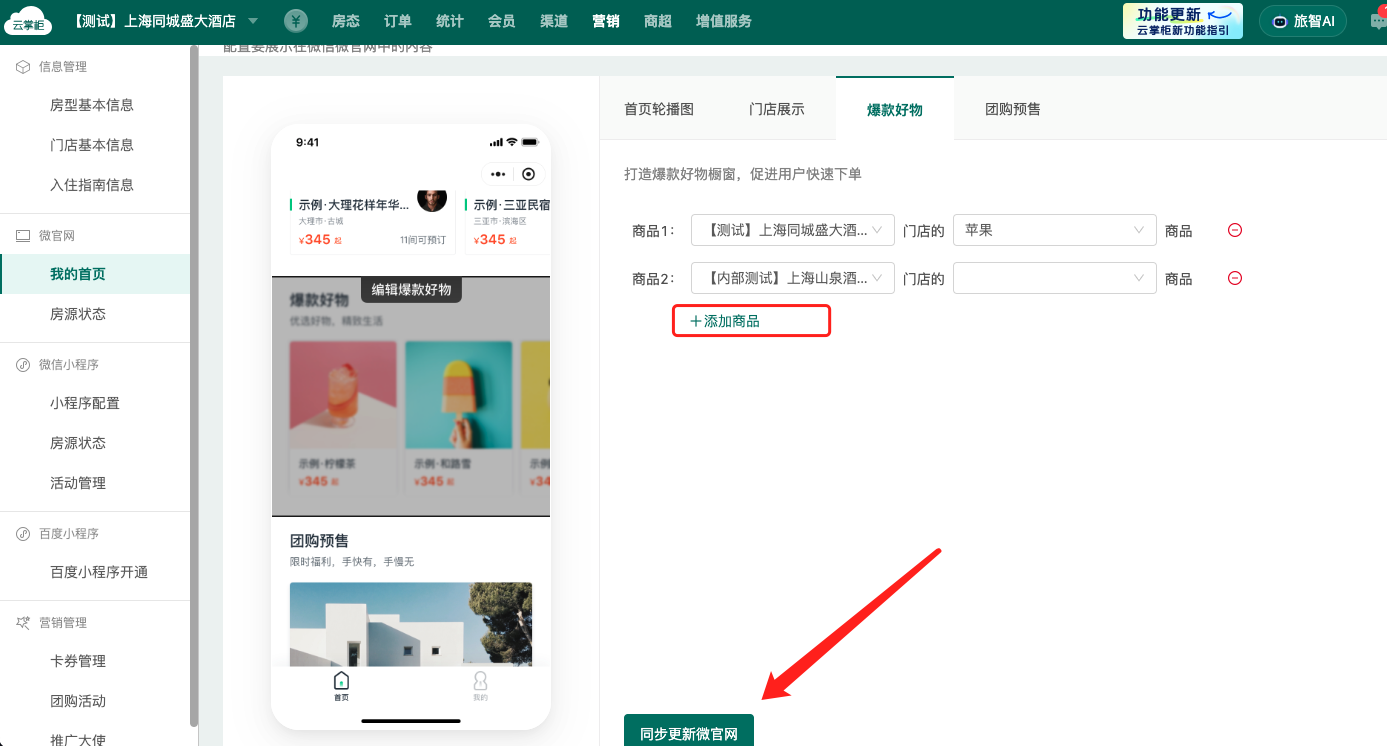Open 商品1 product dropdown showing 苹果
This screenshot has height=746, width=1387.
click(1055, 230)
